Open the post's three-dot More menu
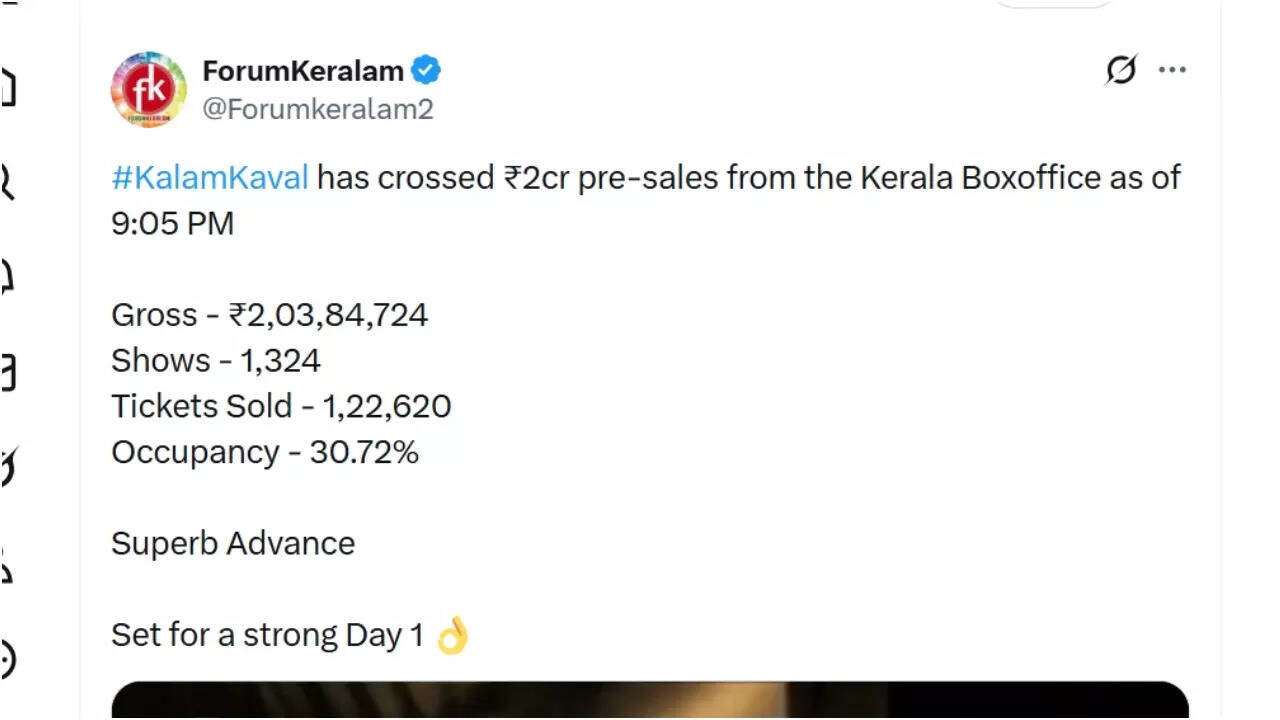1280x720 pixels. [1172, 70]
